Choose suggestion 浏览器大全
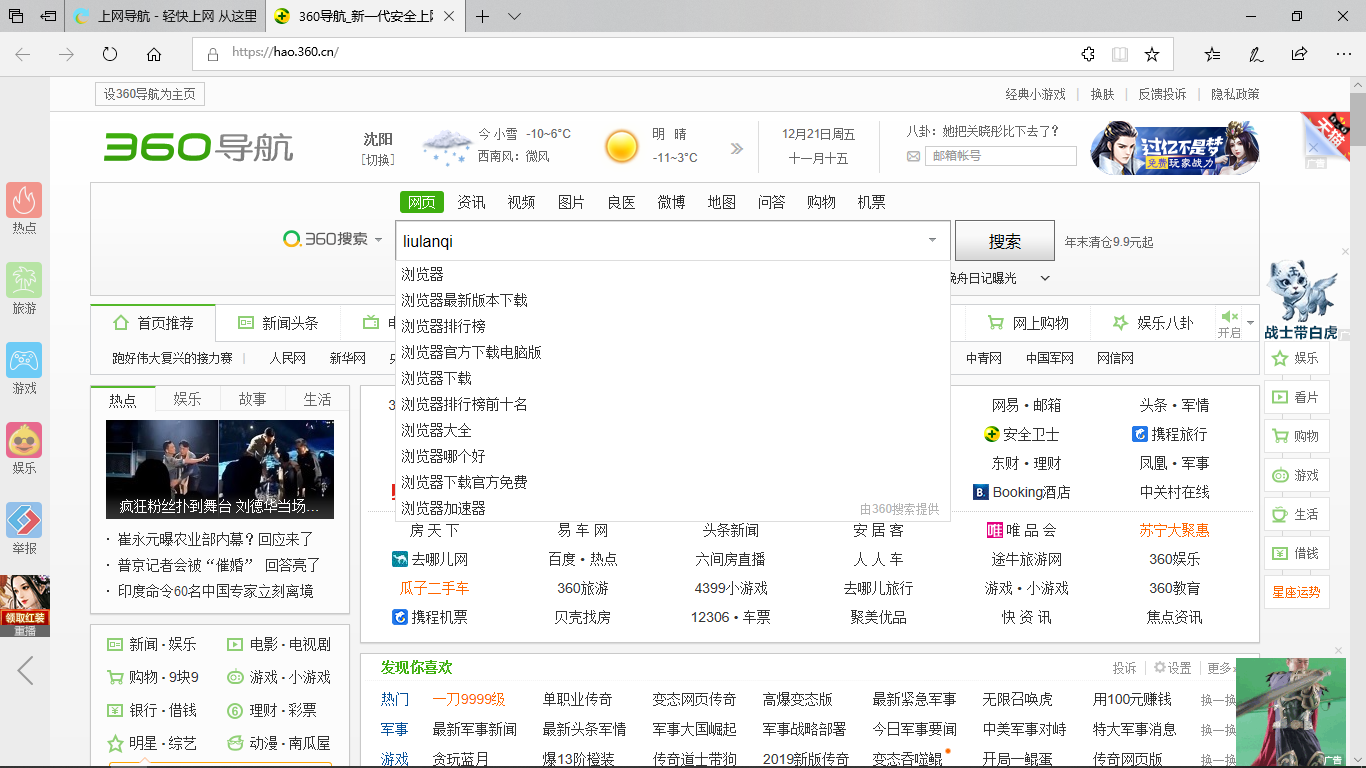This screenshot has width=1366, height=768. click(672, 430)
